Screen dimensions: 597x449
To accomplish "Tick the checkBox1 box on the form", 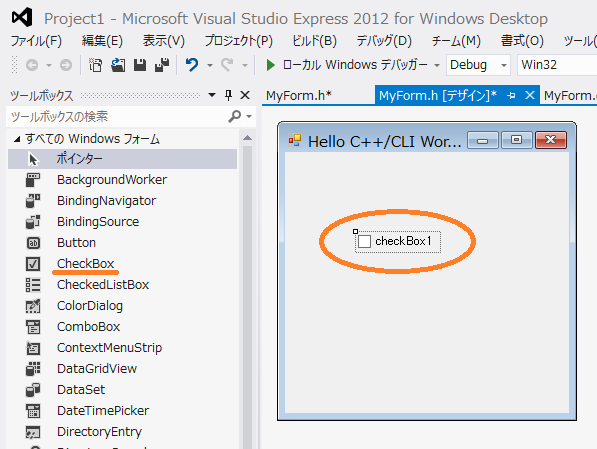I will point(364,241).
